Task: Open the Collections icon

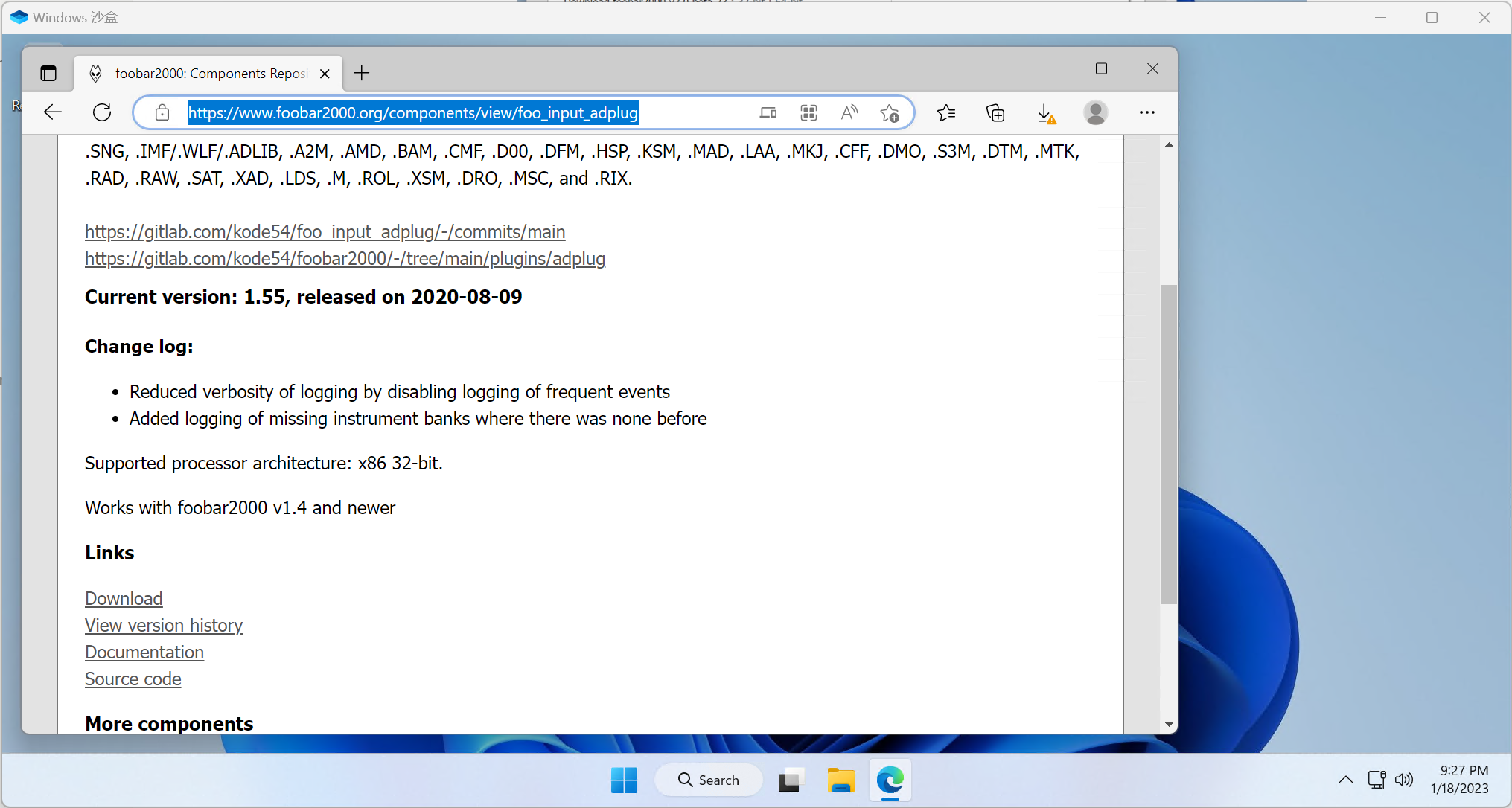Action: point(995,112)
